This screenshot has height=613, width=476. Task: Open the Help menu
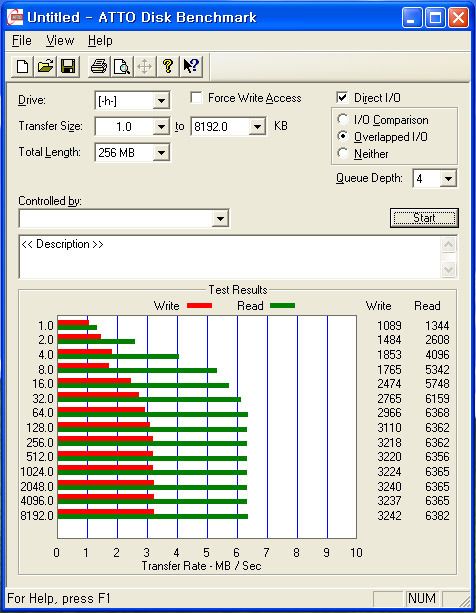point(100,41)
